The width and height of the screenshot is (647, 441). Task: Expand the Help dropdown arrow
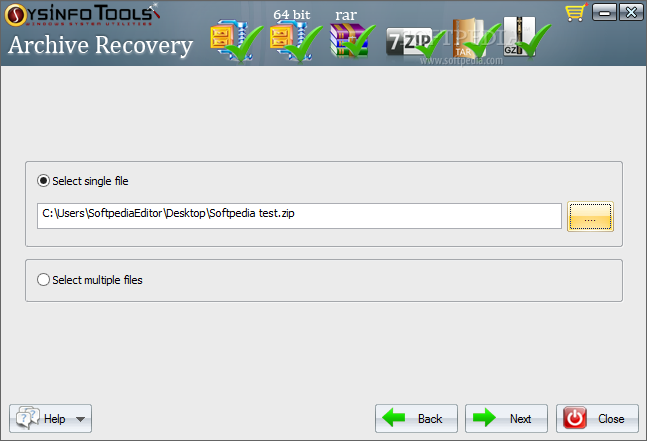[80, 419]
